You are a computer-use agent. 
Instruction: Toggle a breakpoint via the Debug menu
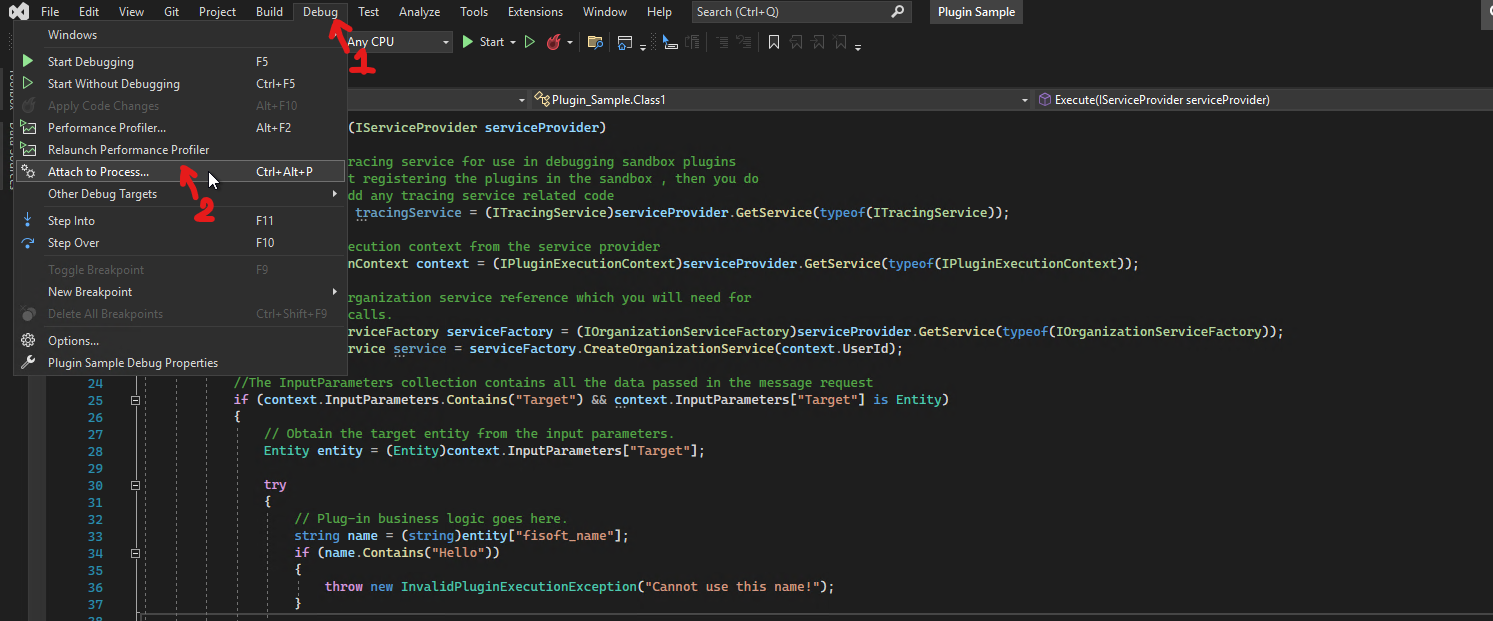[96, 269]
